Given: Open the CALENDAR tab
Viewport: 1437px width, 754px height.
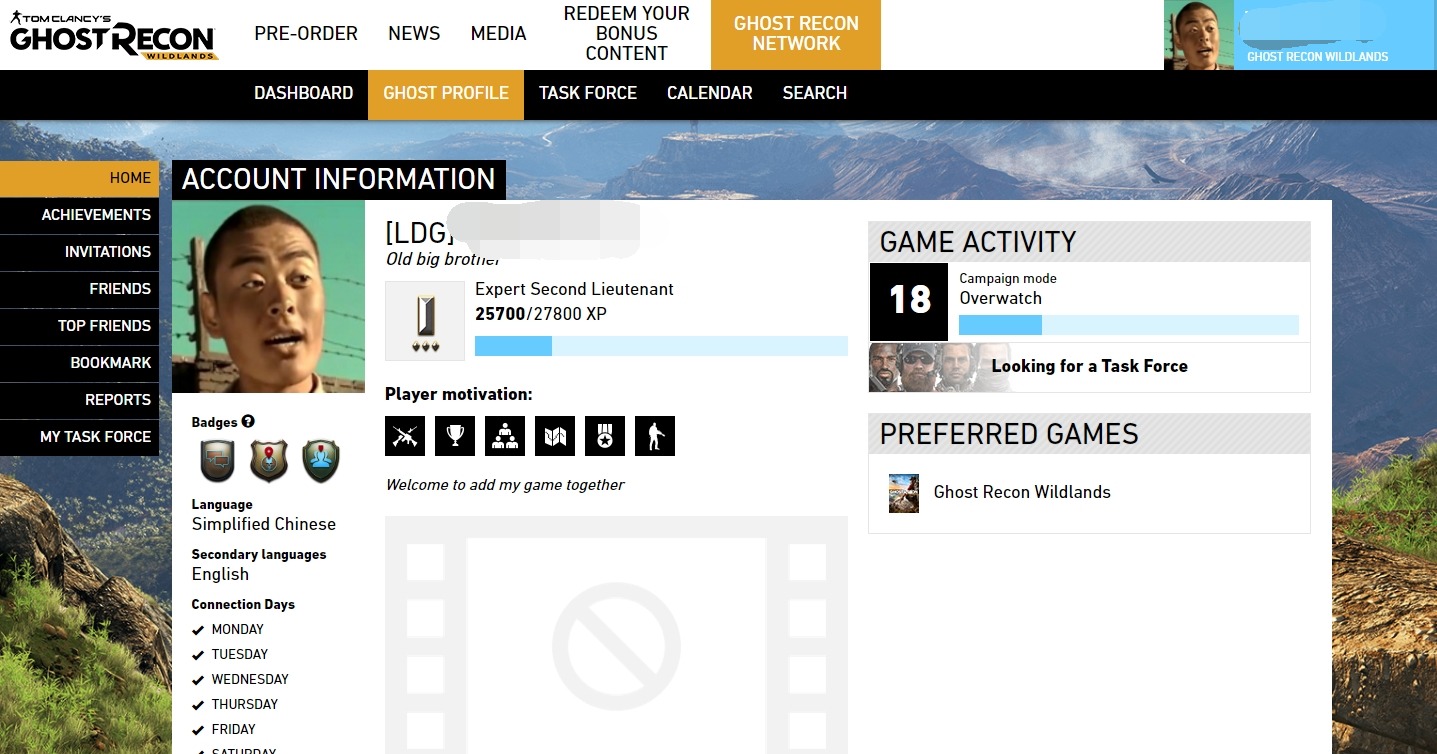Looking at the screenshot, I should coord(710,93).
